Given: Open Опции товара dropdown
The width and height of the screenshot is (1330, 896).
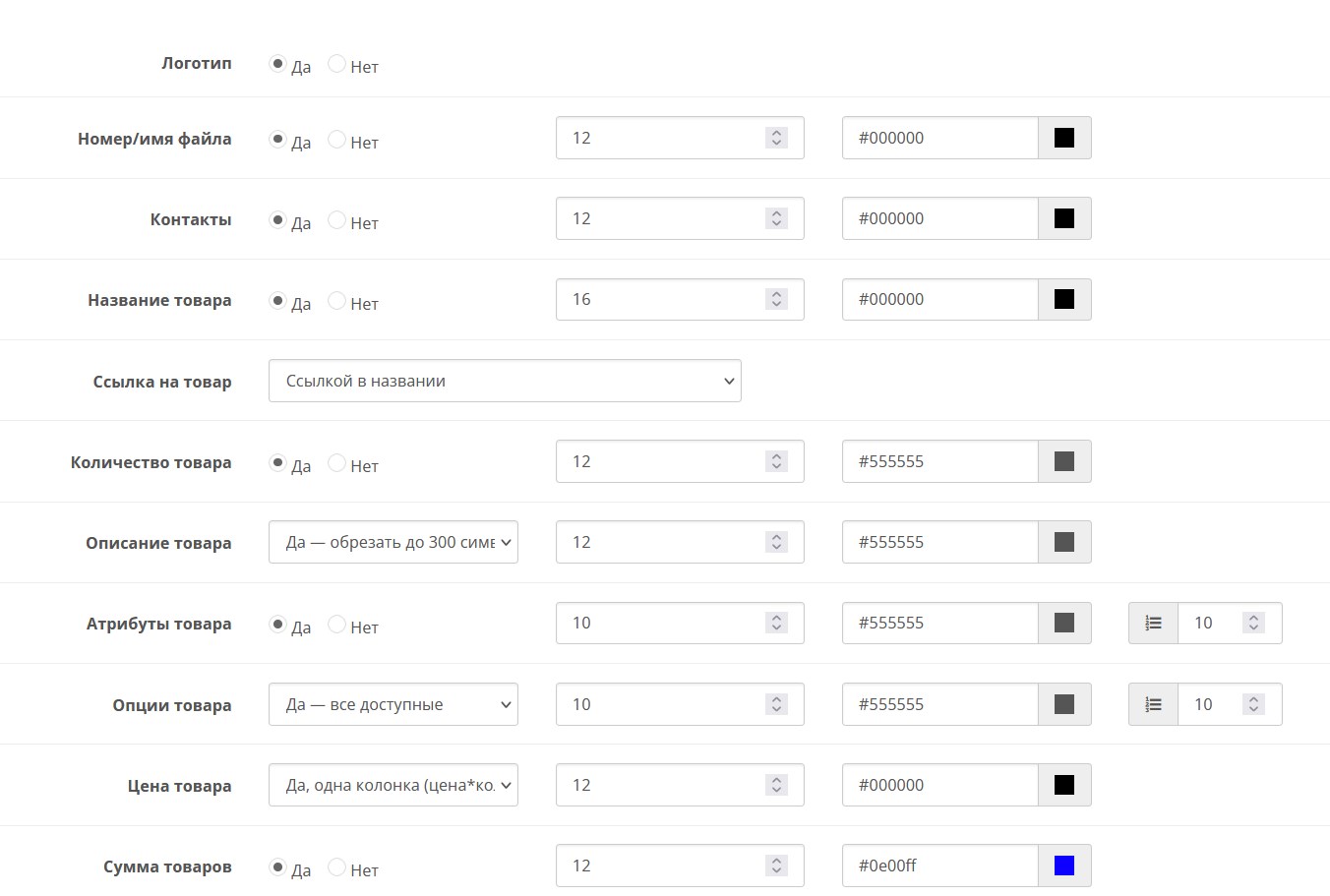Looking at the screenshot, I should pos(393,705).
